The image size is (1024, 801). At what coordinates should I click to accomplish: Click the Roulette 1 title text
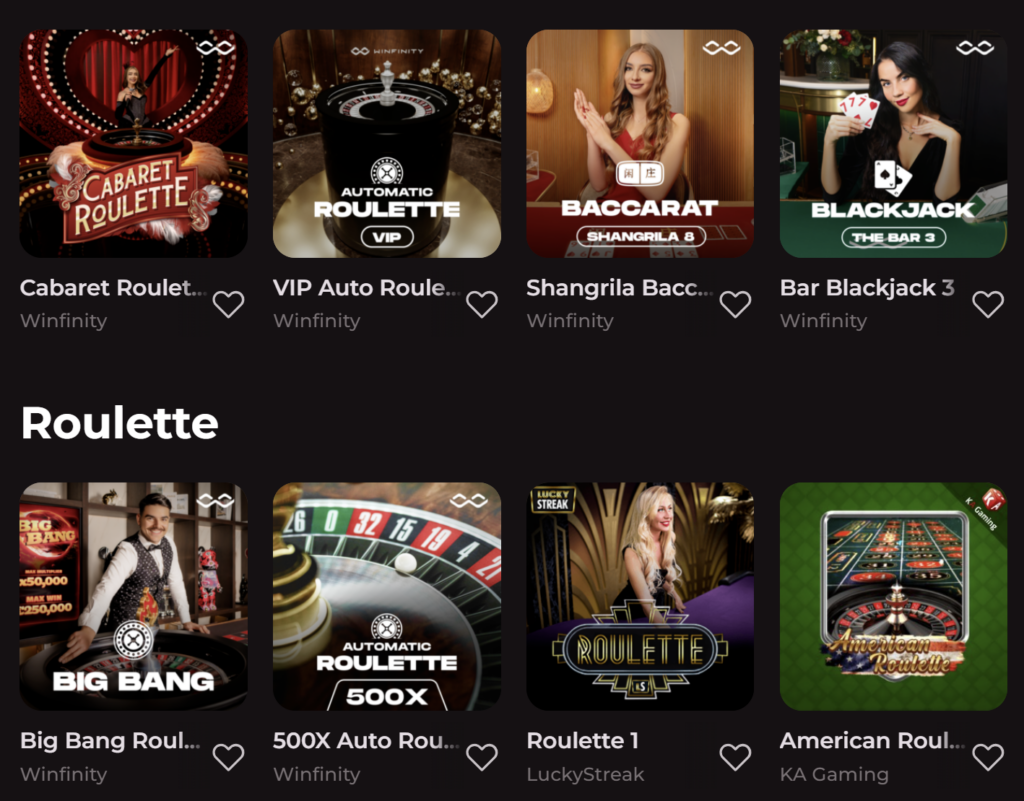pos(582,741)
